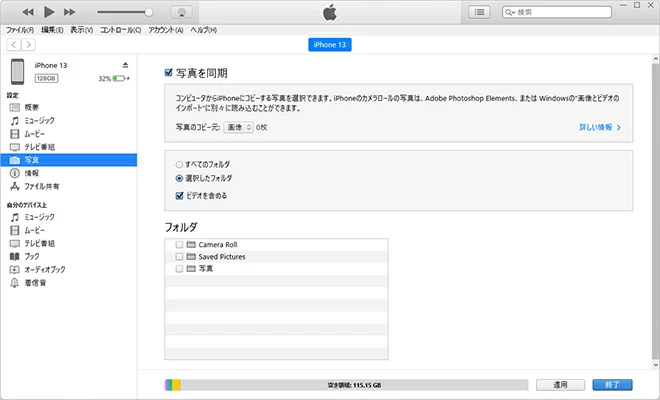660x400 pixels.
Task: Click the 終了 button
Action: click(x=612, y=385)
